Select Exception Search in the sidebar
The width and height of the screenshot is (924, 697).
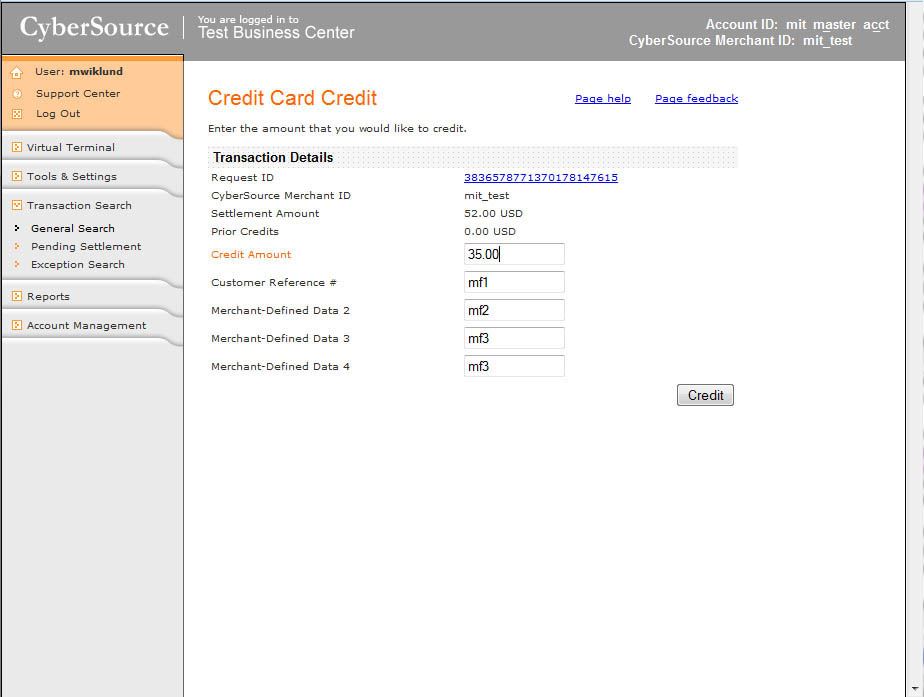(x=77, y=264)
